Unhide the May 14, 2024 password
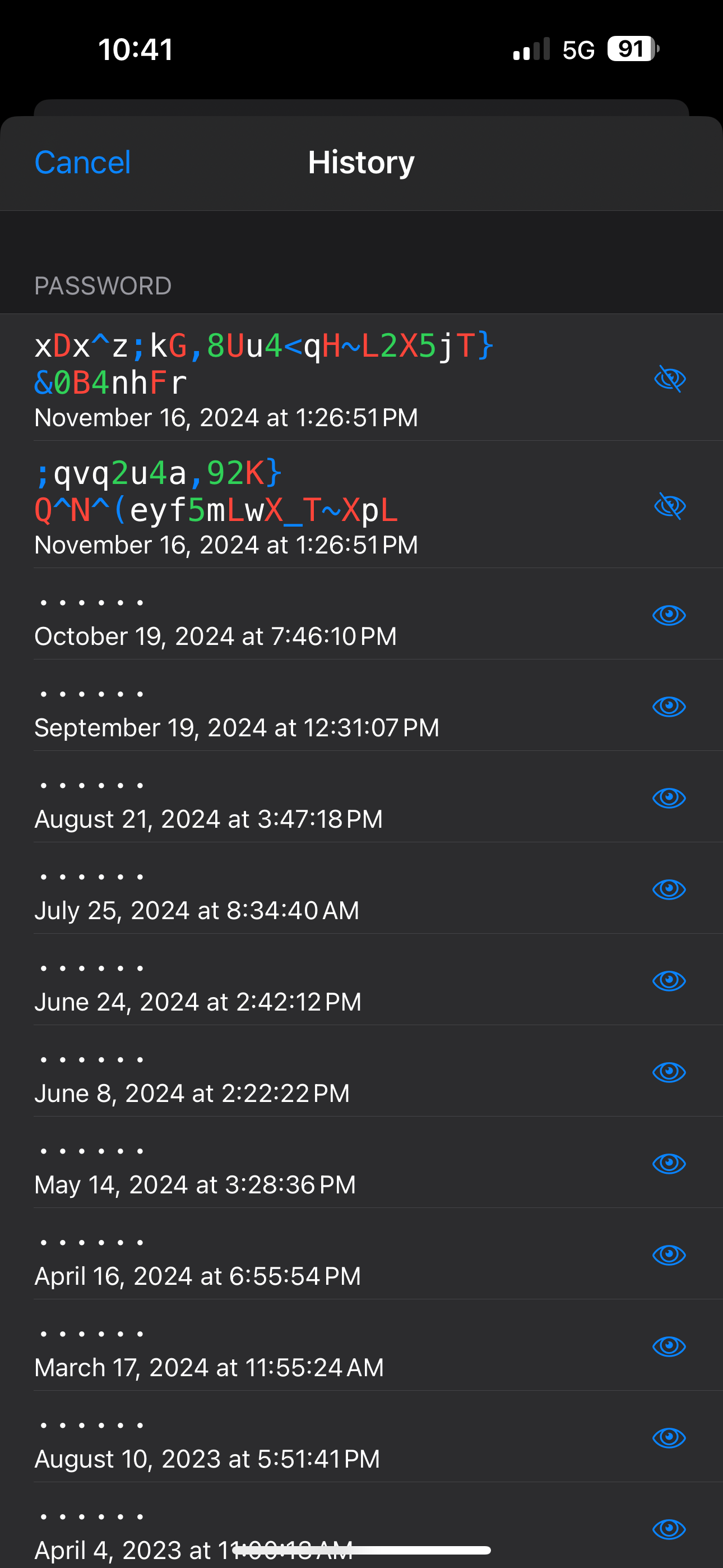 coord(669,1163)
